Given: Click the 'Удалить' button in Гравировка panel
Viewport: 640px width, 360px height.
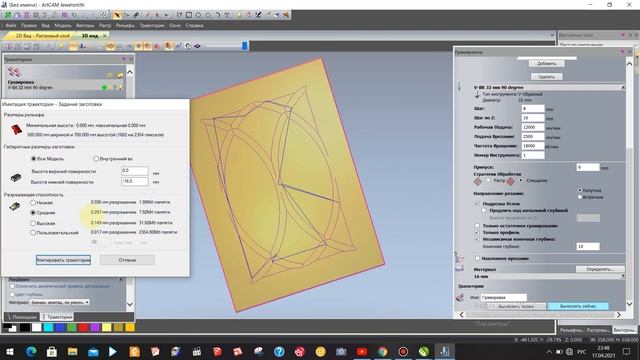Looking at the screenshot, I should (x=547, y=77).
